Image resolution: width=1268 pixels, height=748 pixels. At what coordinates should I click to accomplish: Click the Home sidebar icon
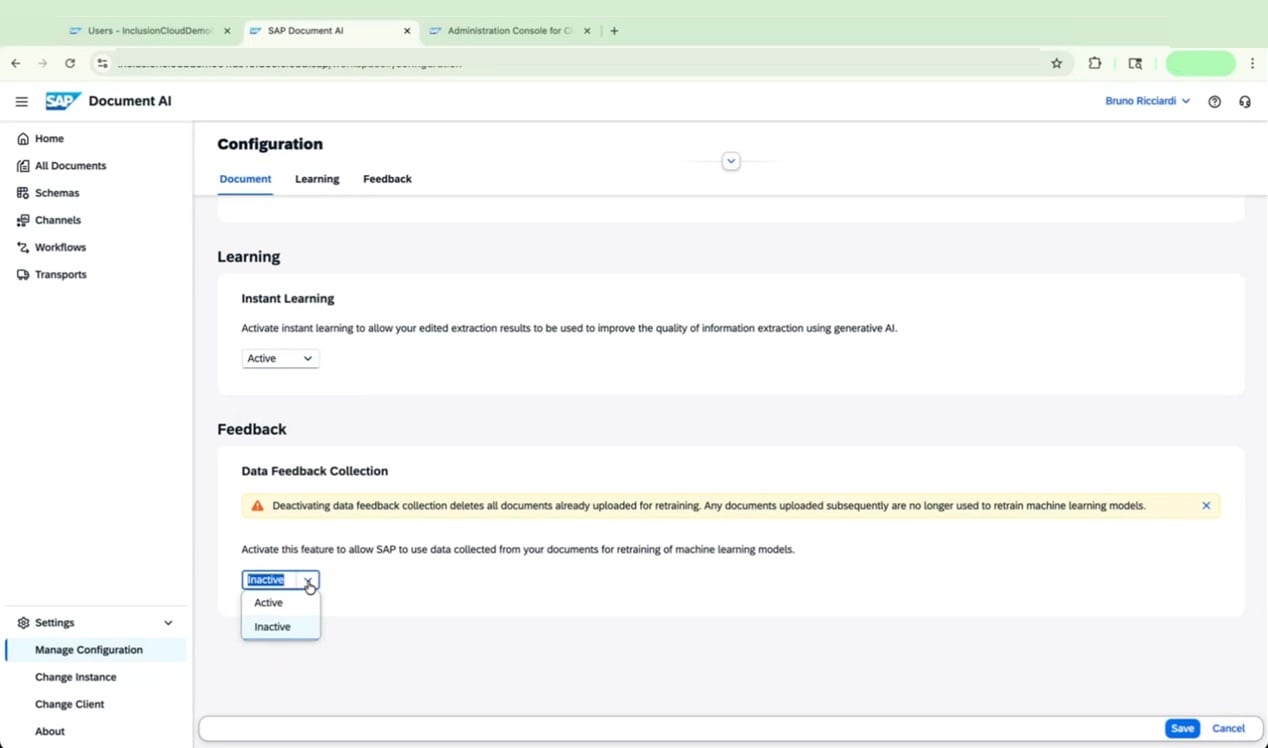tap(23, 139)
